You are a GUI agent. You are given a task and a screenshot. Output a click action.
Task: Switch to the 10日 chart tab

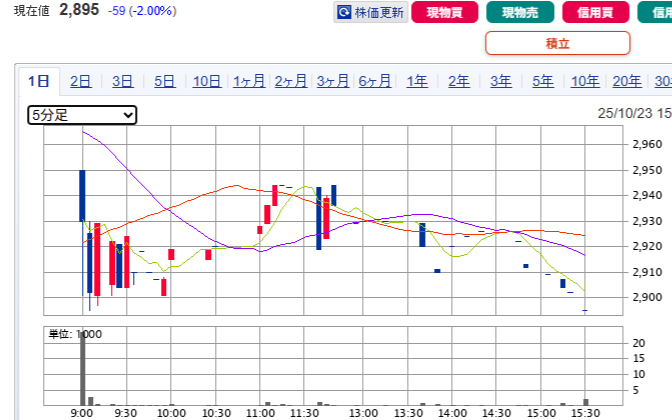pos(207,82)
